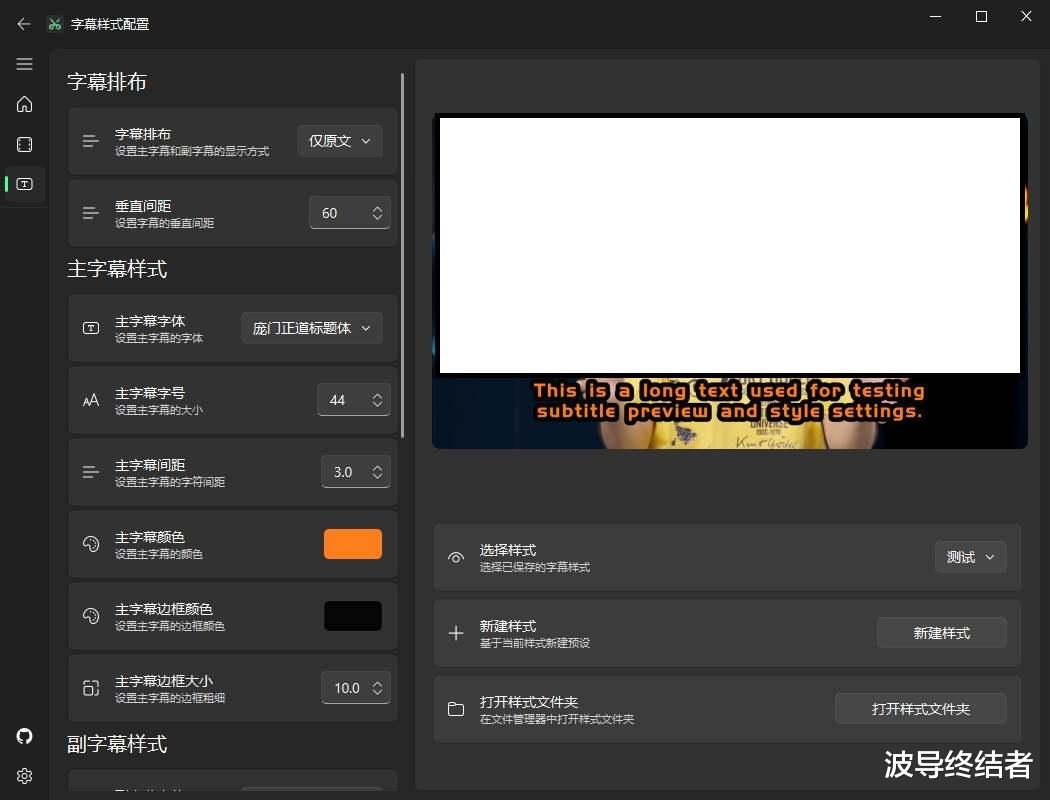The image size is (1050, 800).
Task: Open the GitHub link icon
Action: [24, 736]
